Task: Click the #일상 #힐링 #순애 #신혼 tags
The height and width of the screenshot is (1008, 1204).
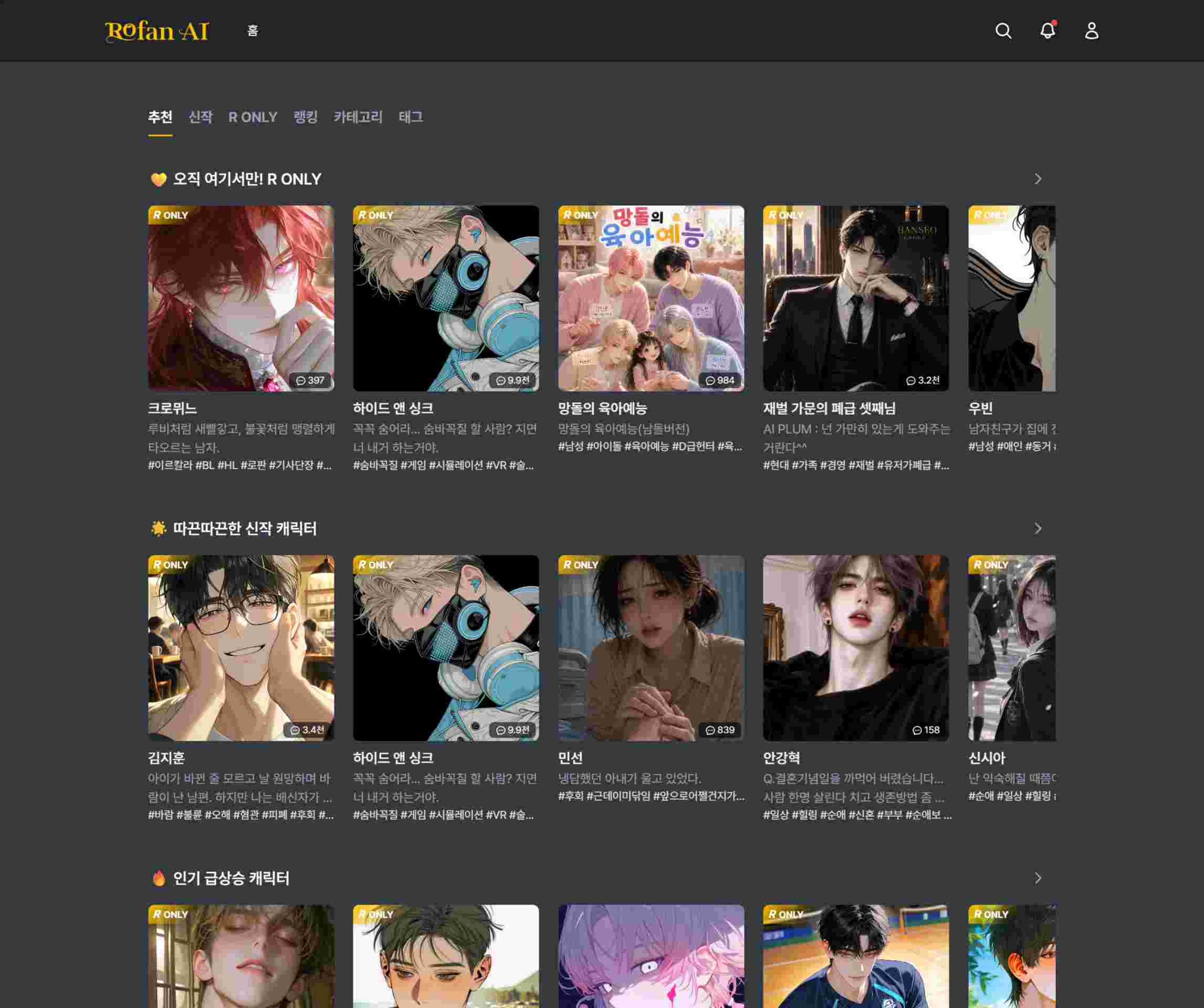Action: 857,815
